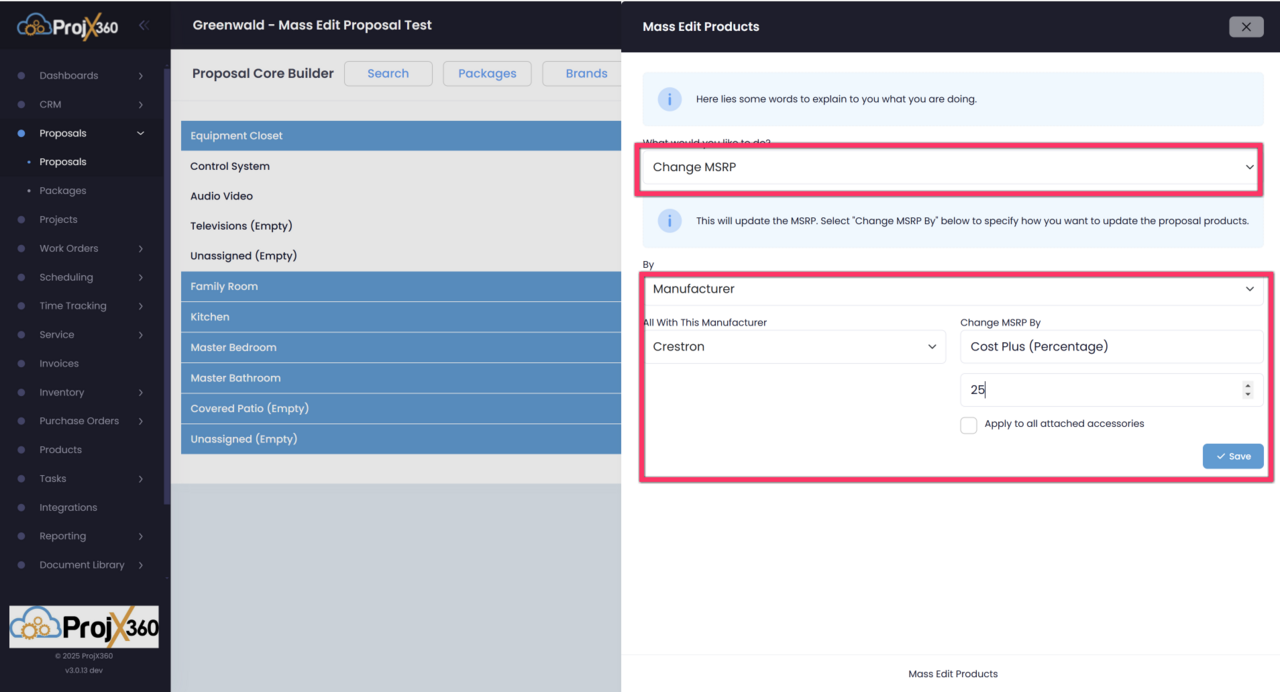Open the 'Change MSRP' action dropdown
This screenshot has width=1280, height=692.
[x=948, y=168]
